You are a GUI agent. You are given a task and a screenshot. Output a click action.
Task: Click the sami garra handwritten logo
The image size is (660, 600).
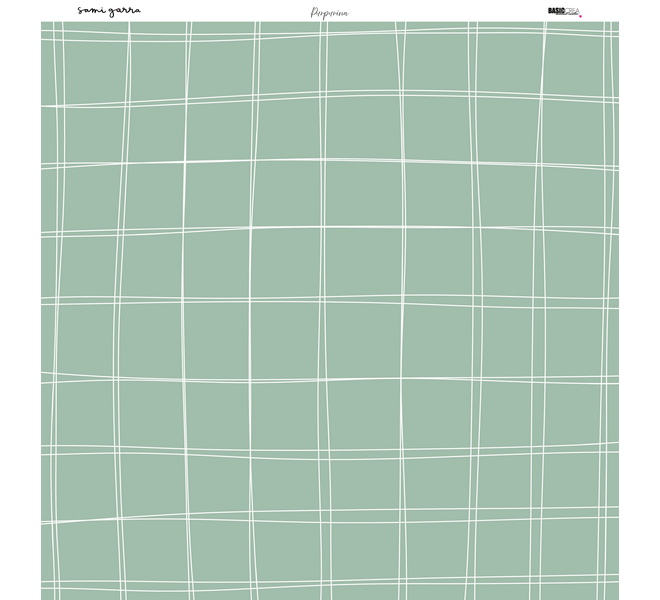click(109, 11)
